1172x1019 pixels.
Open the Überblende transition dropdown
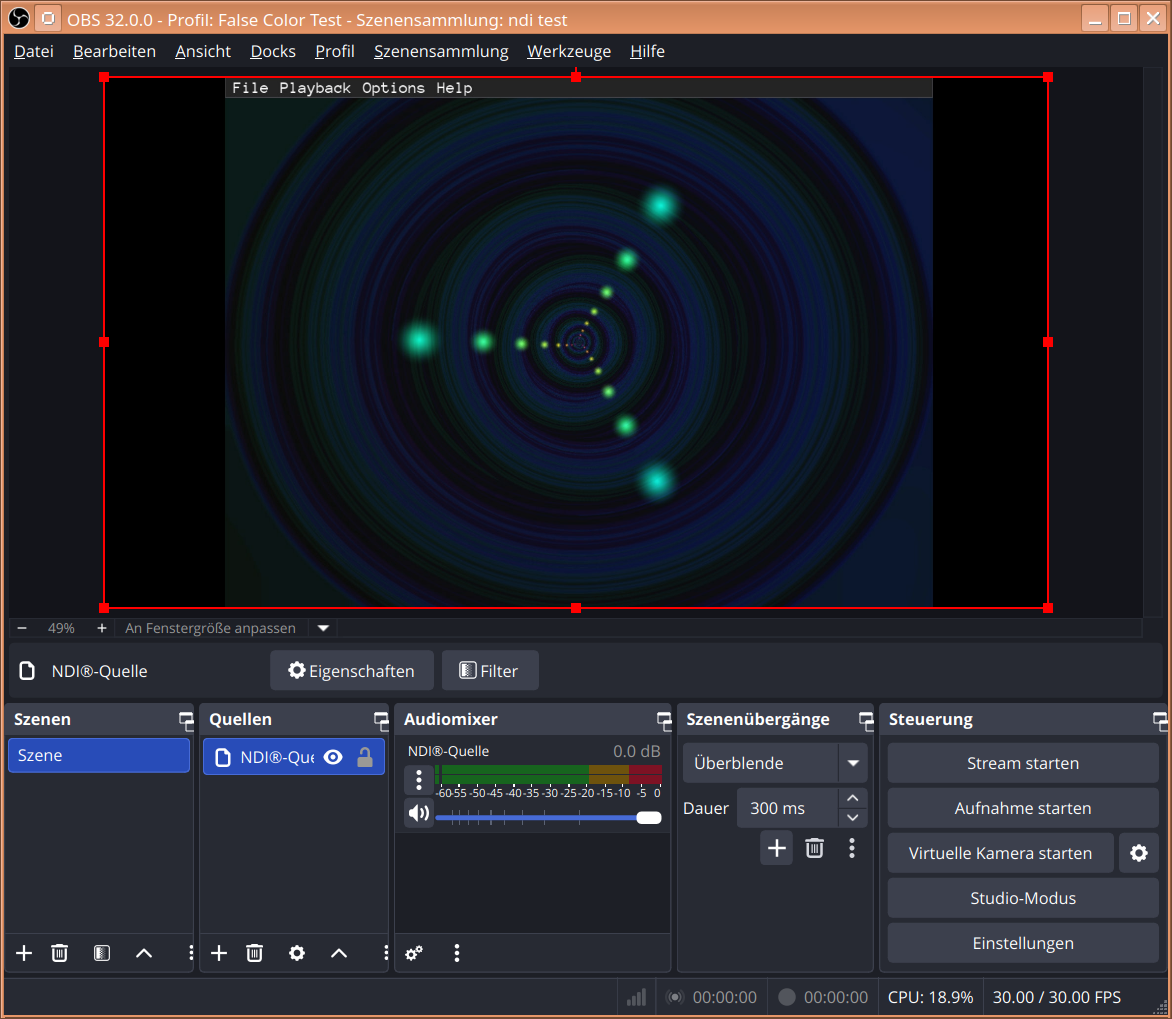point(852,763)
